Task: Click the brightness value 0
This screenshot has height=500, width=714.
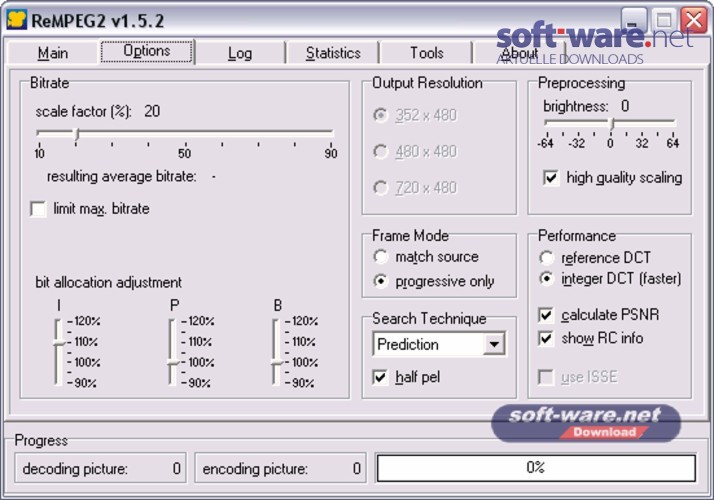Action: point(625,106)
